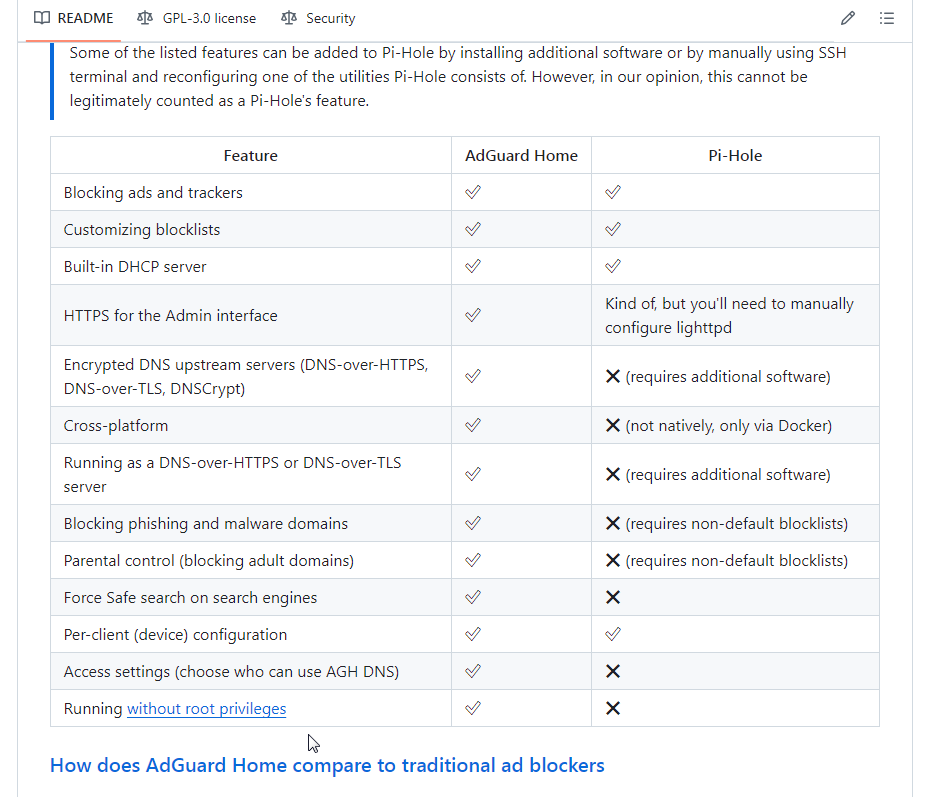Viewport: 940px width, 797px height.
Task: Click the scales icon beside GPL-3.0 license
Action: click(146, 18)
